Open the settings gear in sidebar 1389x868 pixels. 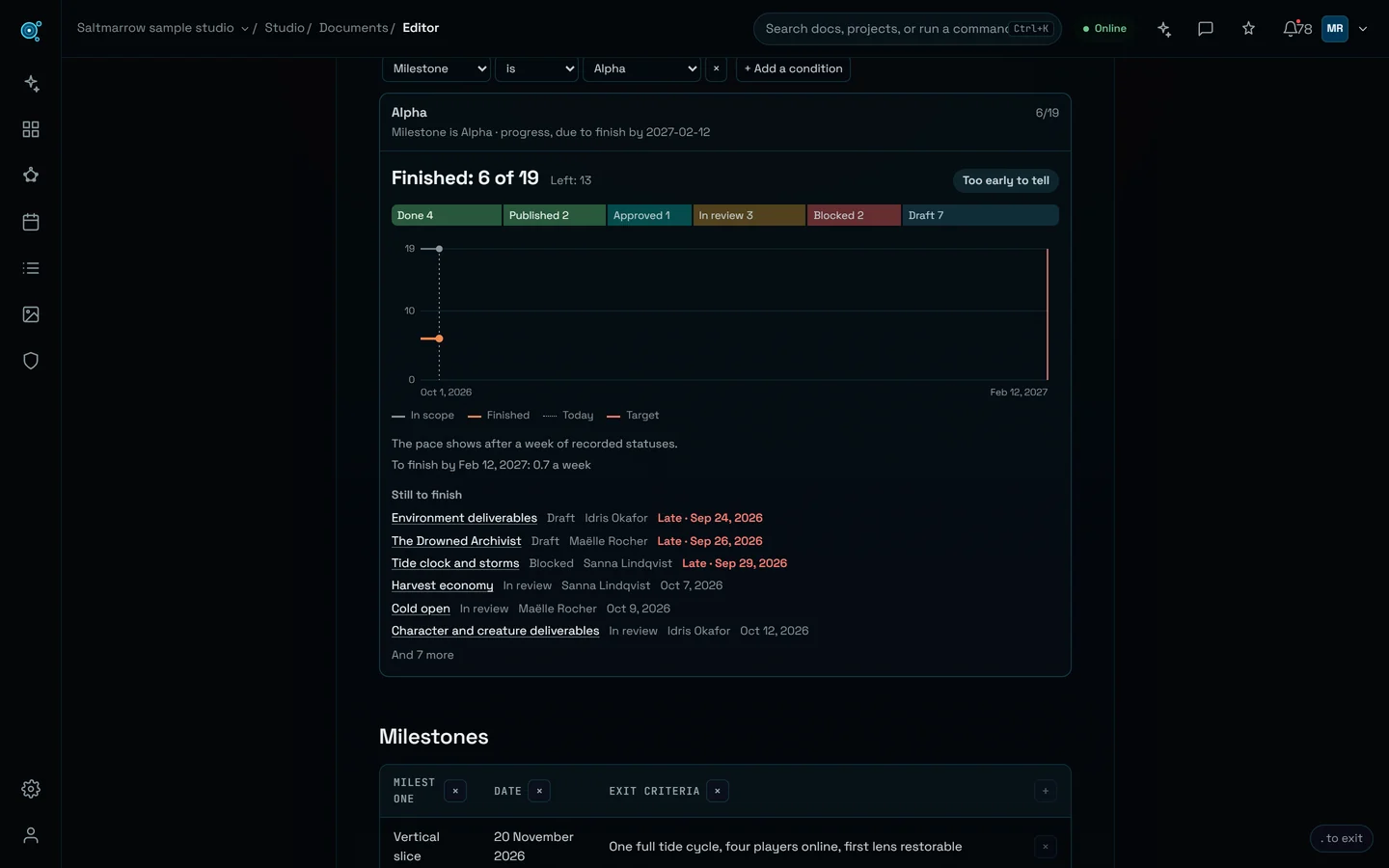coord(31,789)
